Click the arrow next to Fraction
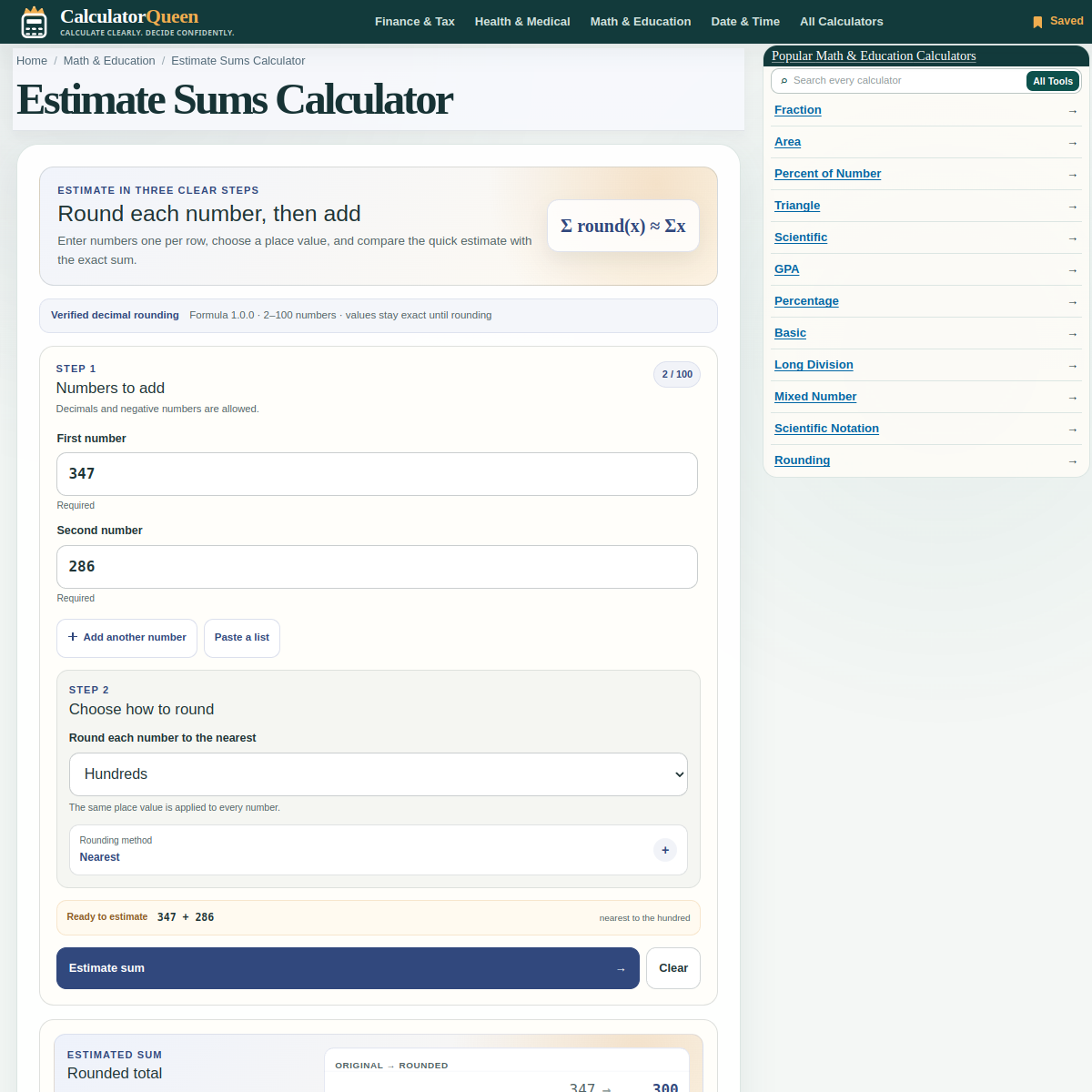The width and height of the screenshot is (1092, 1092). point(1072,111)
